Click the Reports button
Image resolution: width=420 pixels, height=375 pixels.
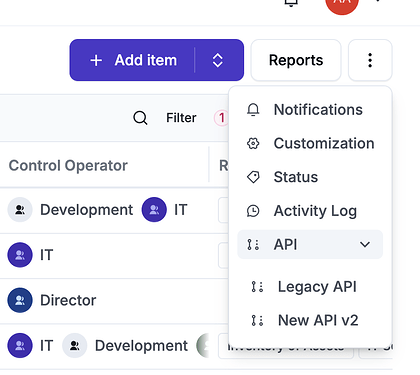coord(296,60)
